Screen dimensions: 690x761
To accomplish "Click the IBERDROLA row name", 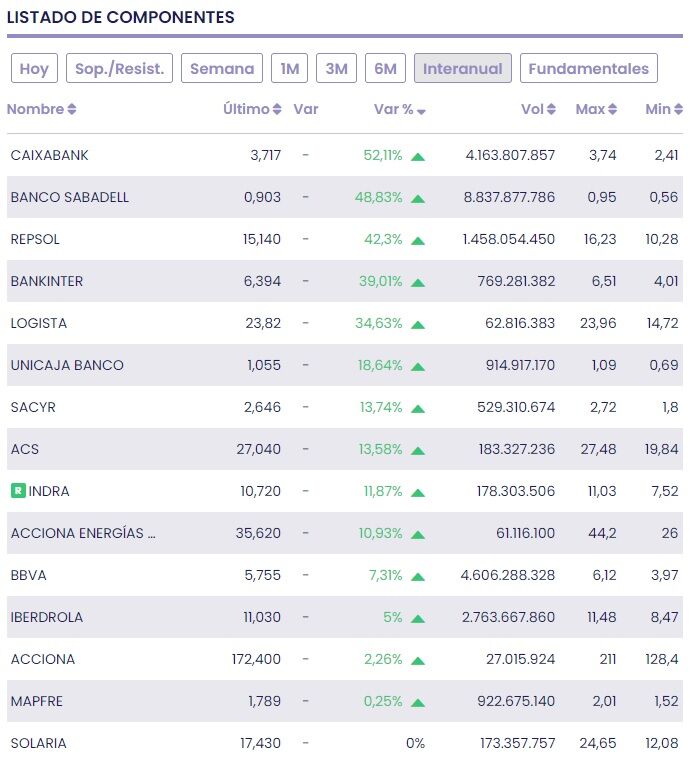I will (x=47, y=618).
